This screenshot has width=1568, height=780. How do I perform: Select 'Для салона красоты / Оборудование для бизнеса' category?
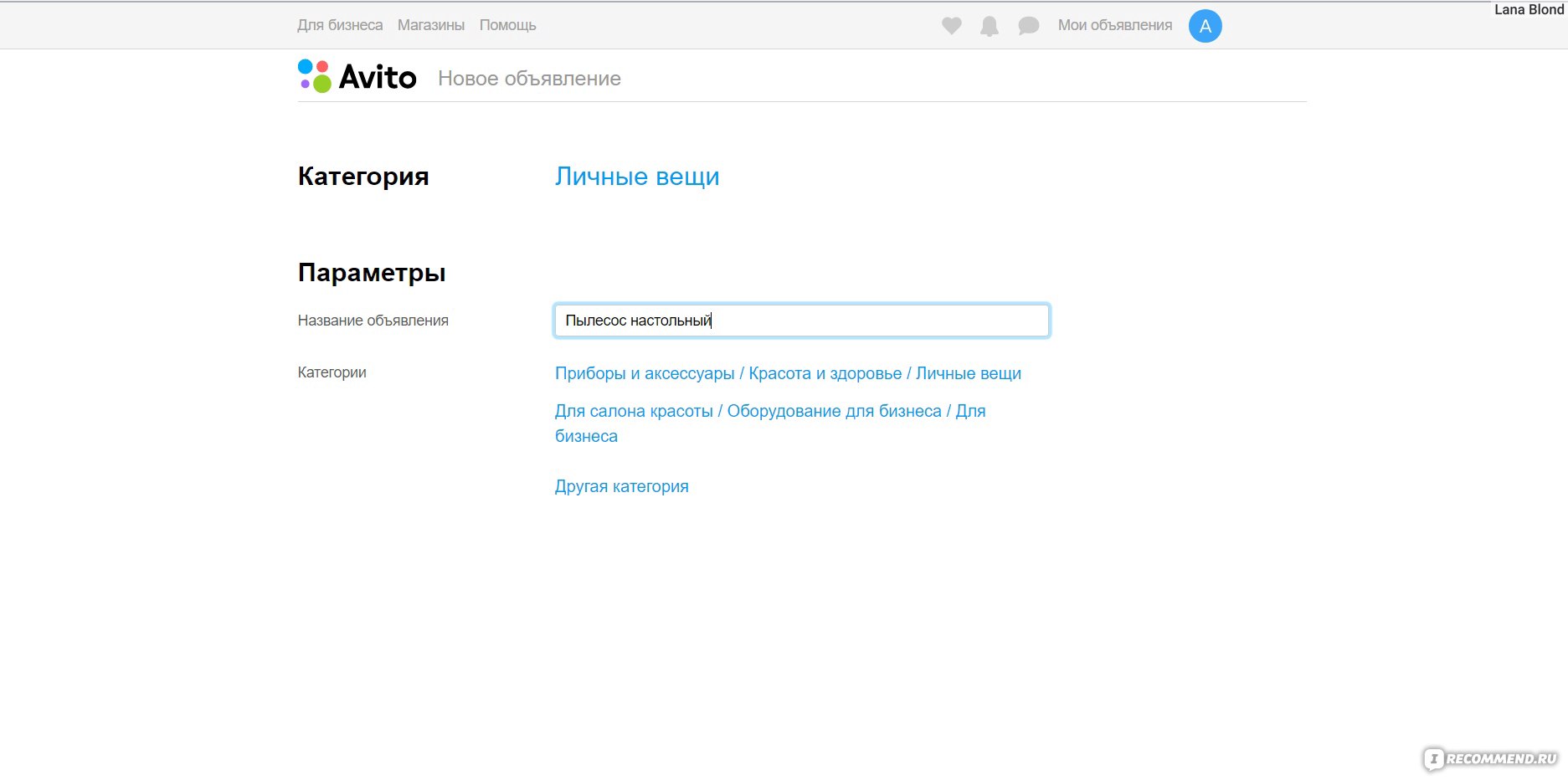(770, 423)
